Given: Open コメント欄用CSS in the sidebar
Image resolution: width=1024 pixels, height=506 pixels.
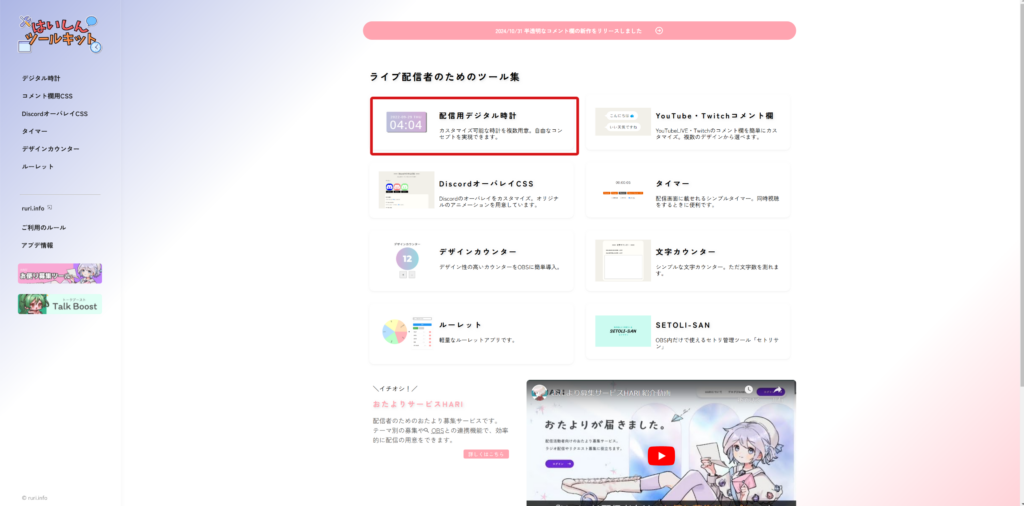Looking at the screenshot, I should coord(47,96).
